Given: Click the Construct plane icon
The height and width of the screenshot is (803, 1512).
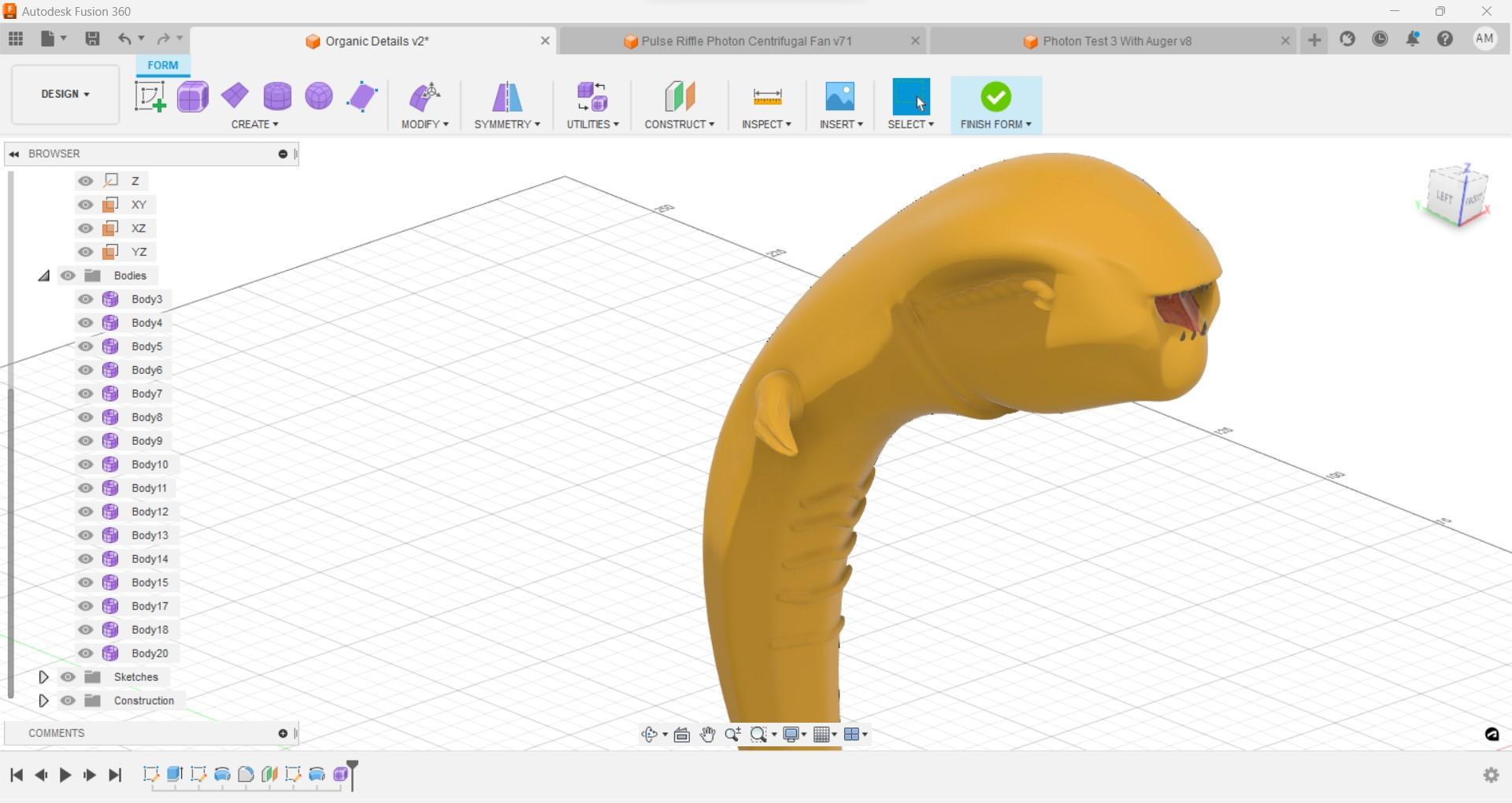Looking at the screenshot, I should click(680, 97).
